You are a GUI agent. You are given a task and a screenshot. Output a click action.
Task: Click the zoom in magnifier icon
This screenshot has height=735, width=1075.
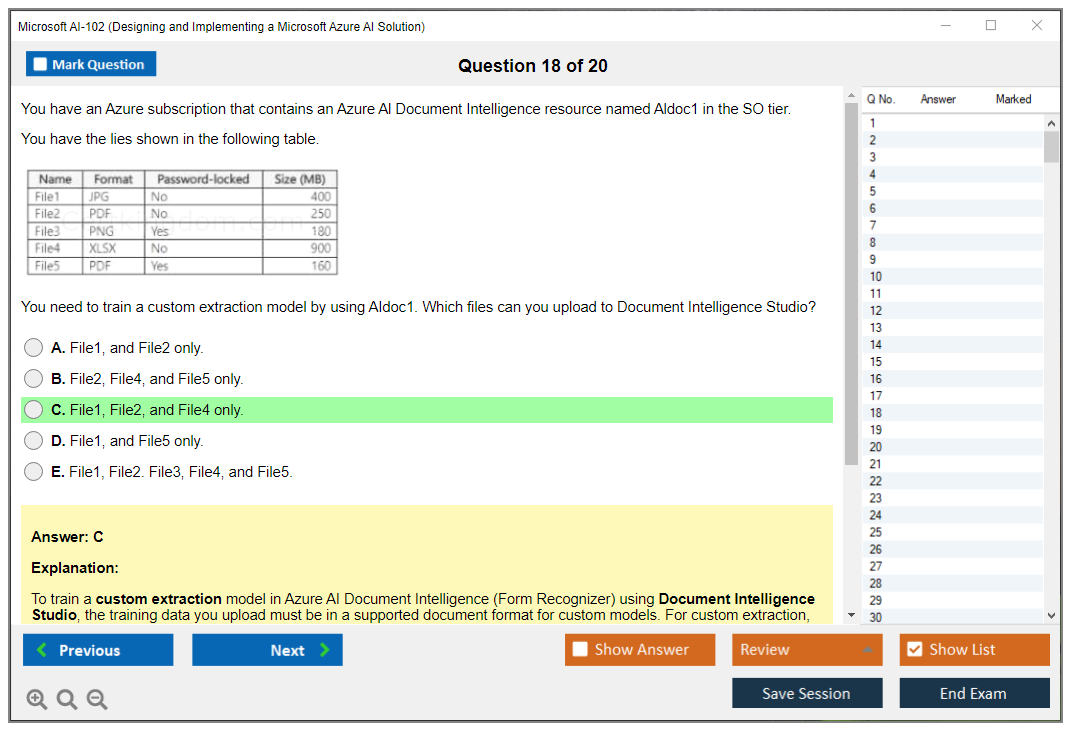(37, 699)
